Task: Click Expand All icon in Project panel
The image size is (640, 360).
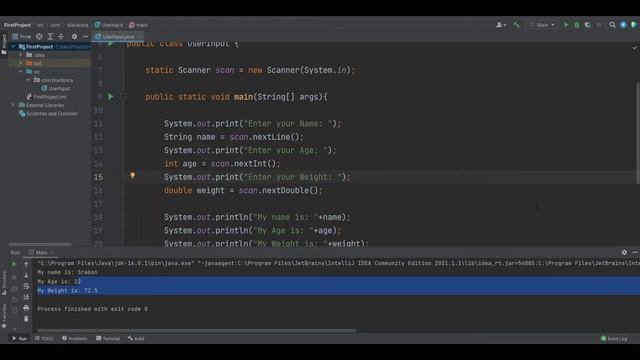Action: click(x=50, y=37)
